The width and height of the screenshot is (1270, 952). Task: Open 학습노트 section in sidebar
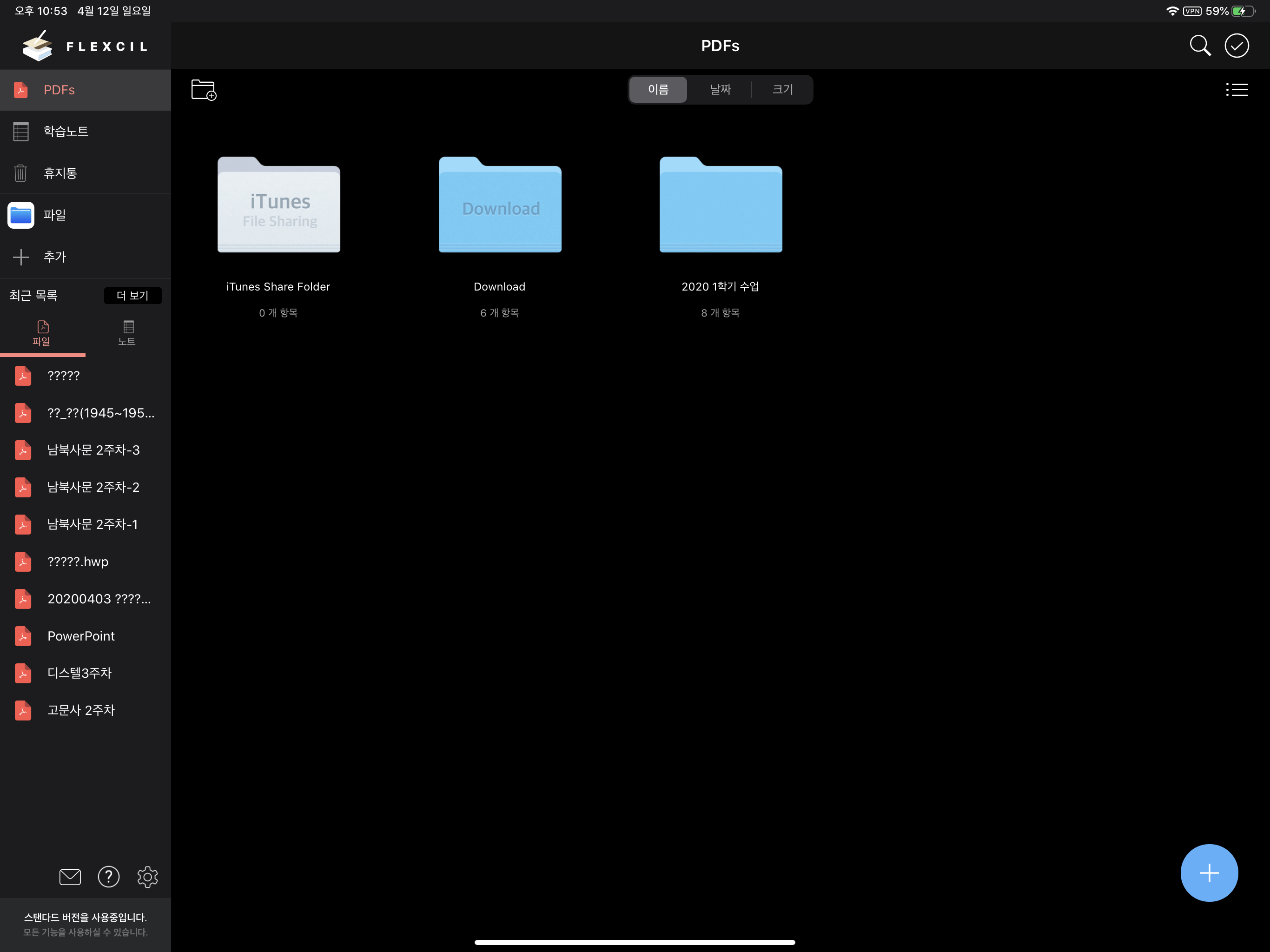click(66, 131)
